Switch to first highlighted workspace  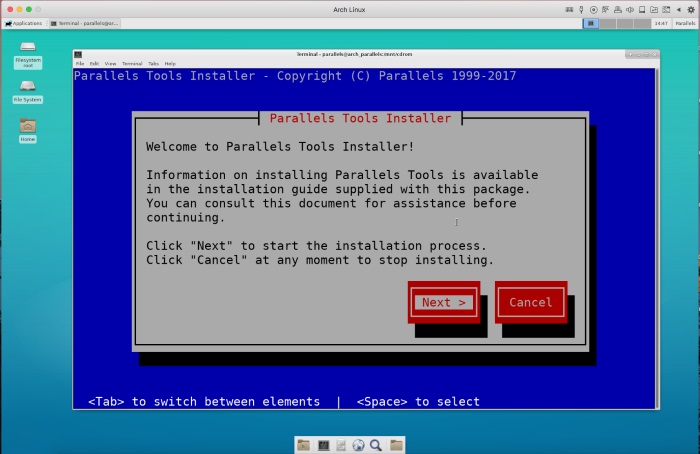[x=591, y=23]
